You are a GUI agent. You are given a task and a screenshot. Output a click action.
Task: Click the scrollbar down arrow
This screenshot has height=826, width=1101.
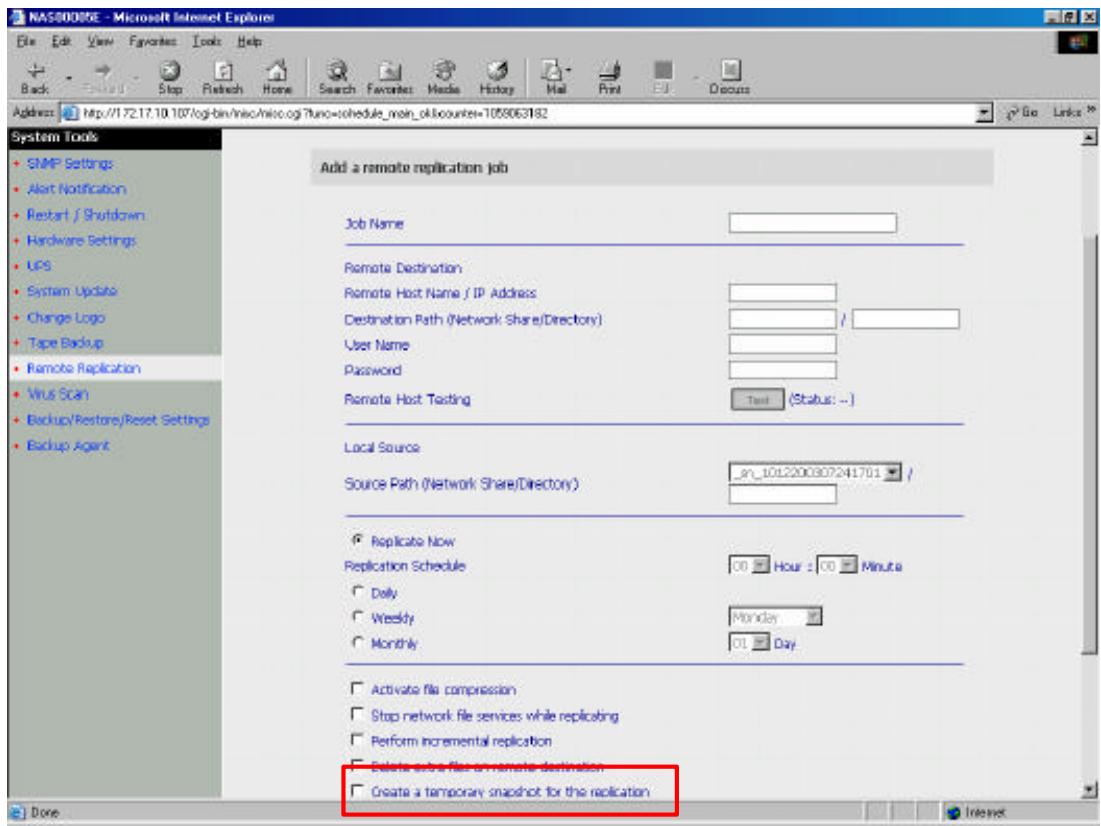point(1089,790)
